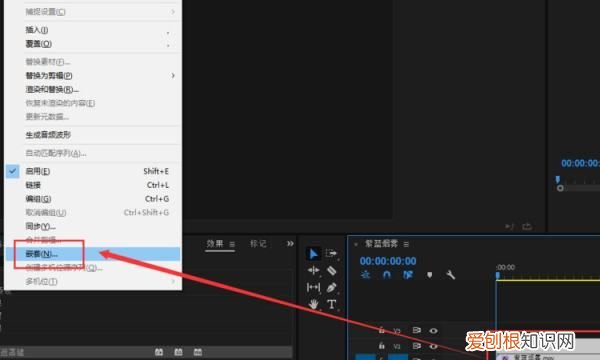
Task: Click the timeline 00:00:00:00 timecode field
Action: [x=388, y=261]
